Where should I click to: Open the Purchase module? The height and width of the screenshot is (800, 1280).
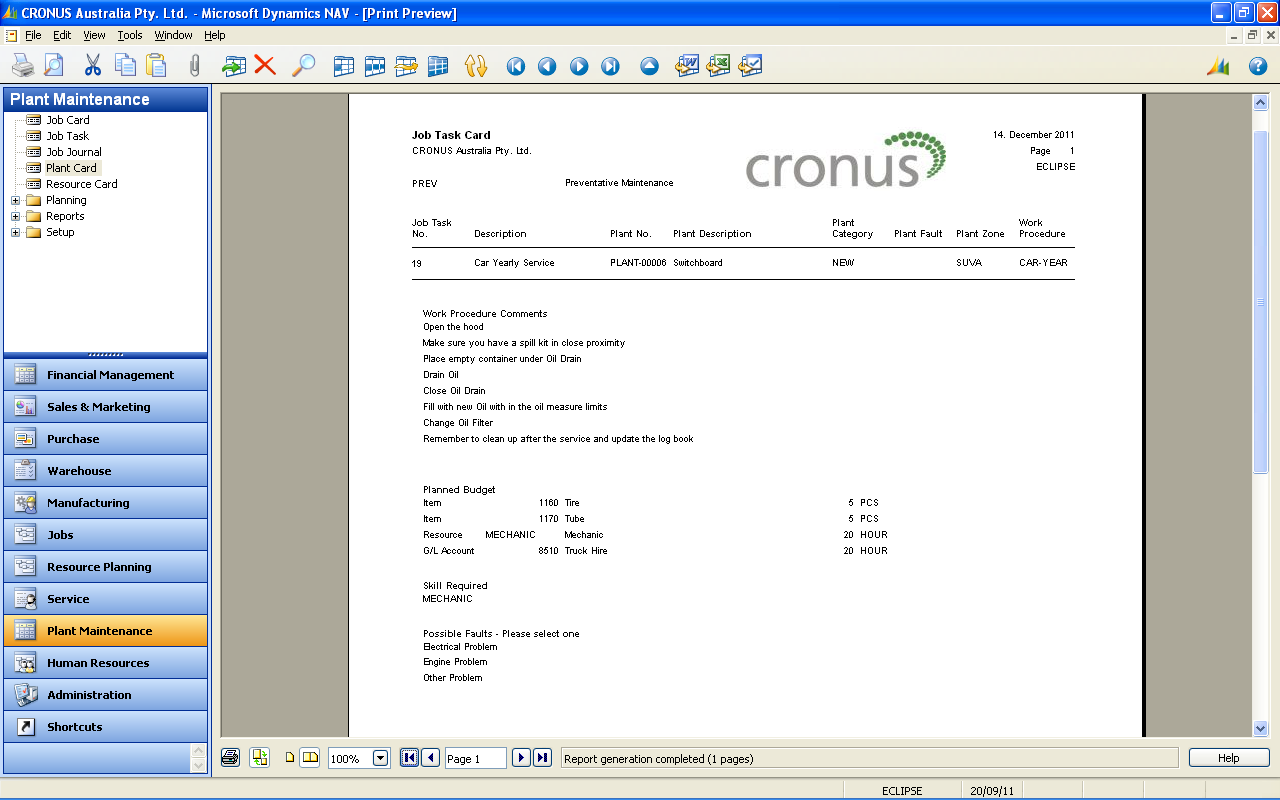pyautogui.click(x=106, y=439)
